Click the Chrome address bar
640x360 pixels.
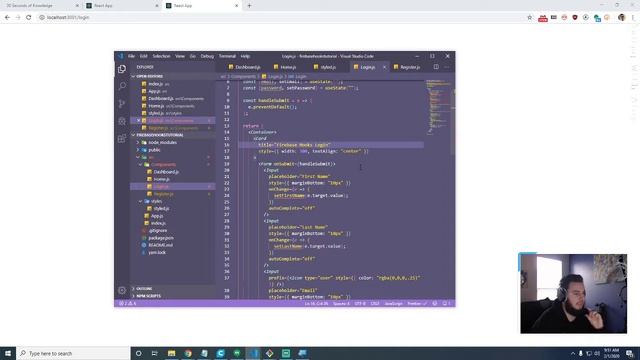282,18
